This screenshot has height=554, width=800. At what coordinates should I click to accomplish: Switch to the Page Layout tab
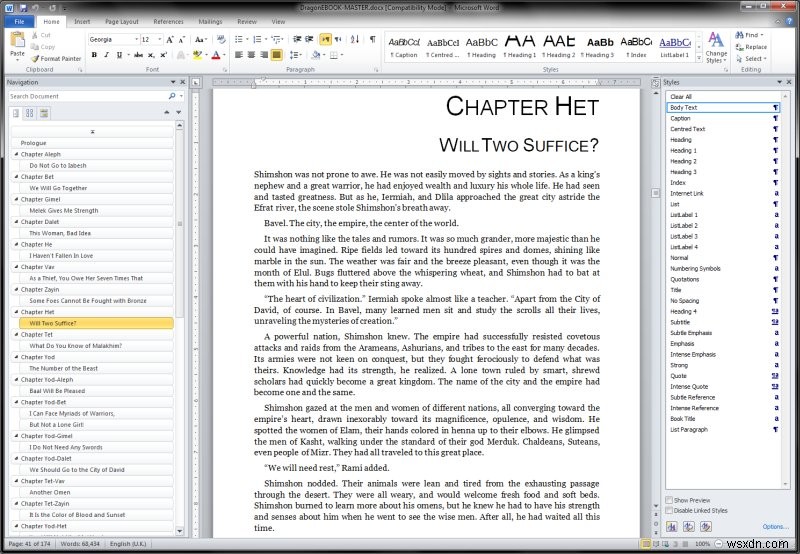coord(121,21)
